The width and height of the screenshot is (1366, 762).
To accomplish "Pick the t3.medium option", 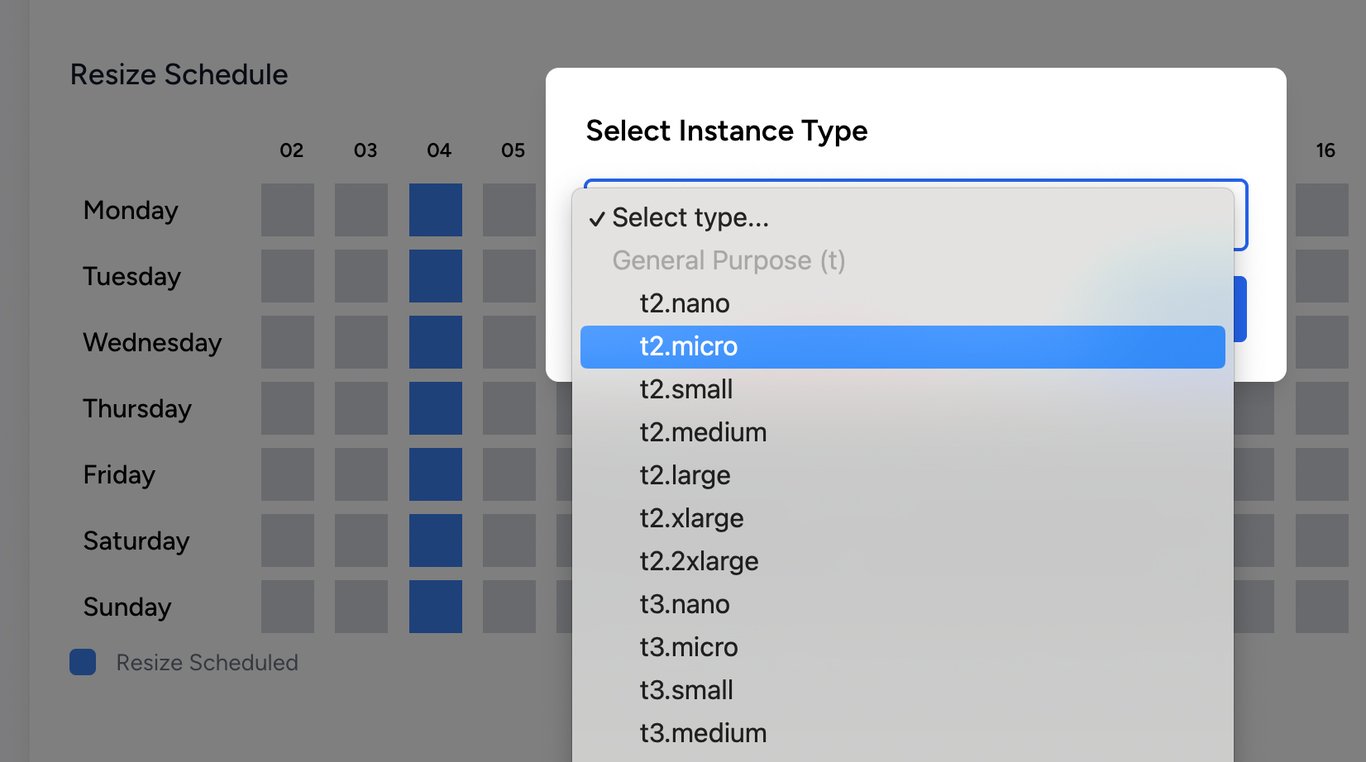I will [703, 733].
